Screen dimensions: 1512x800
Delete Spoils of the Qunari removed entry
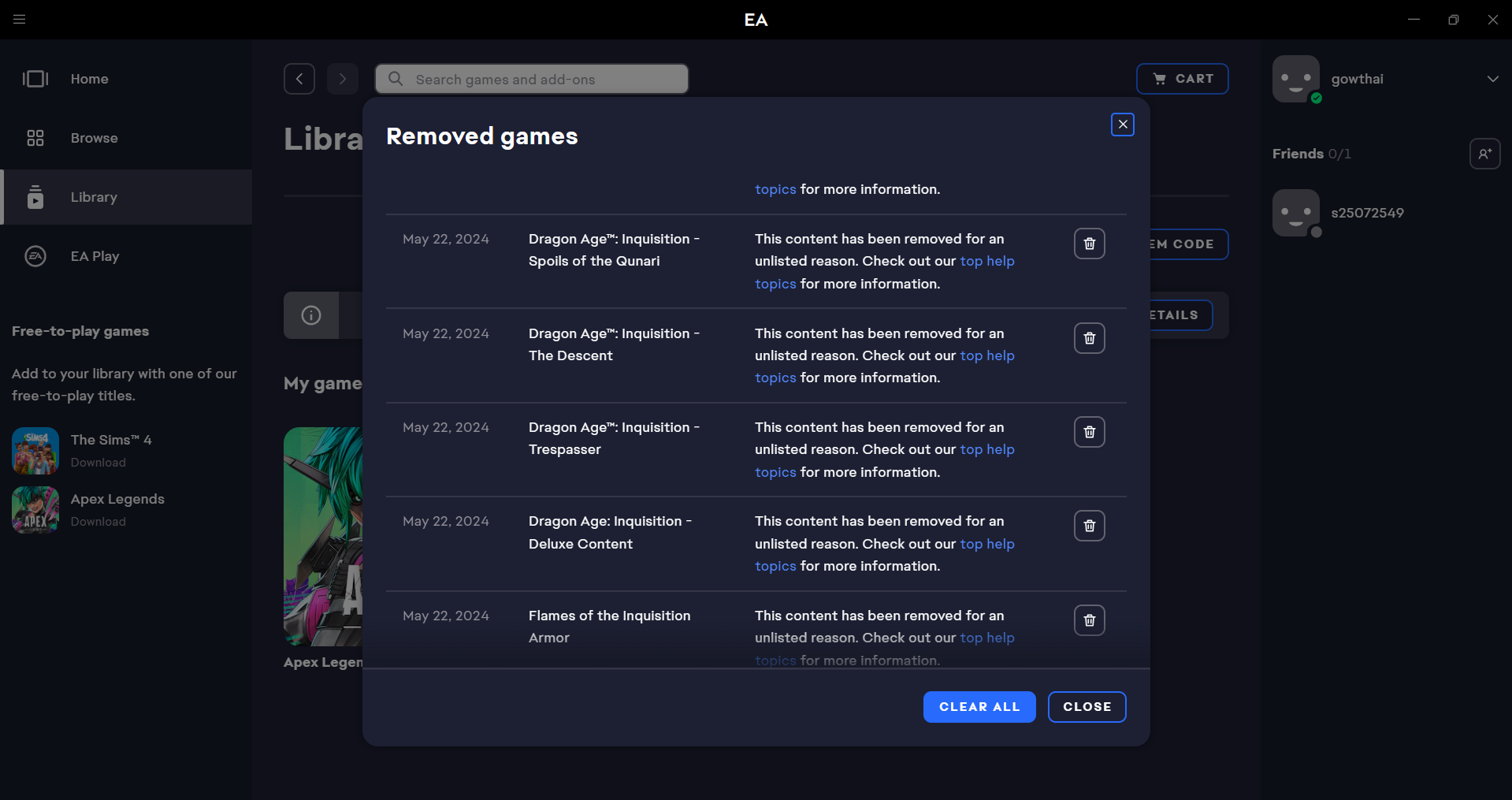1089,244
